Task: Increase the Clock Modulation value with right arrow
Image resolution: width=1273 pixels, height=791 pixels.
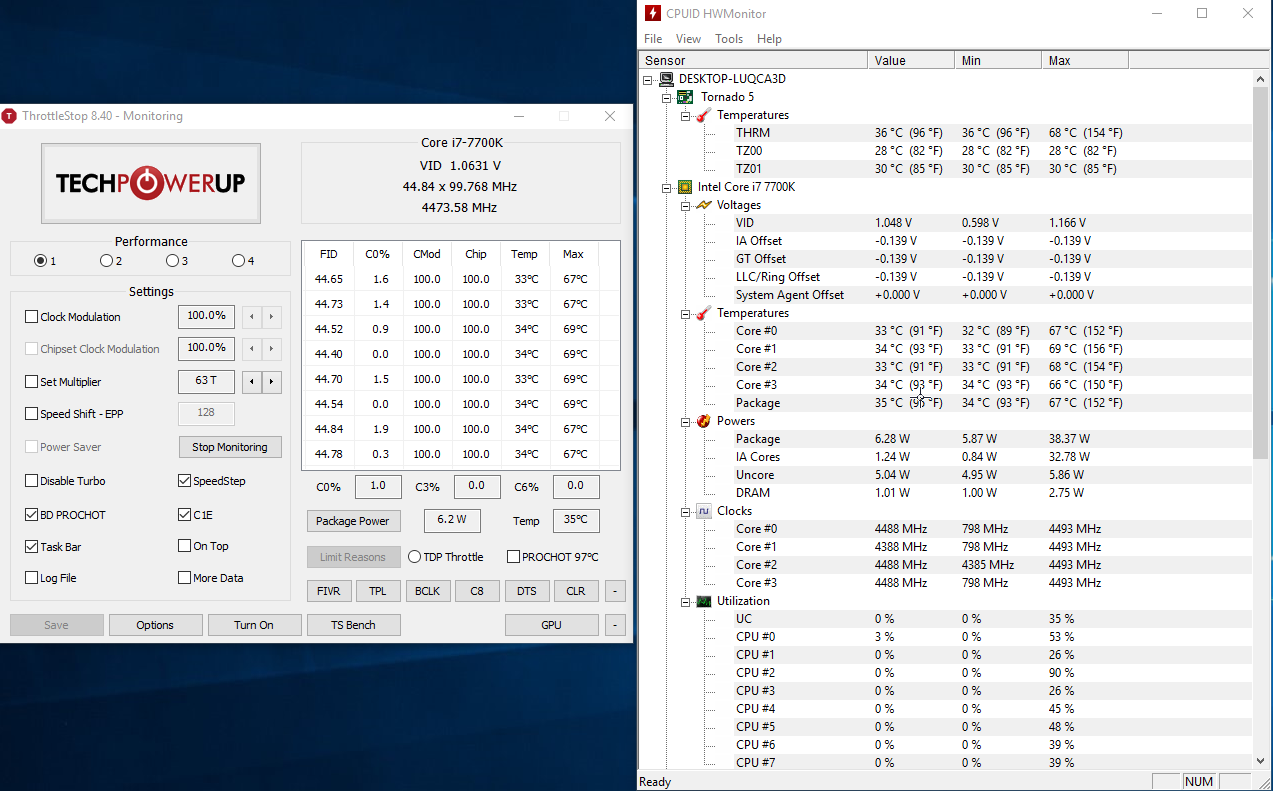Action: click(271, 317)
